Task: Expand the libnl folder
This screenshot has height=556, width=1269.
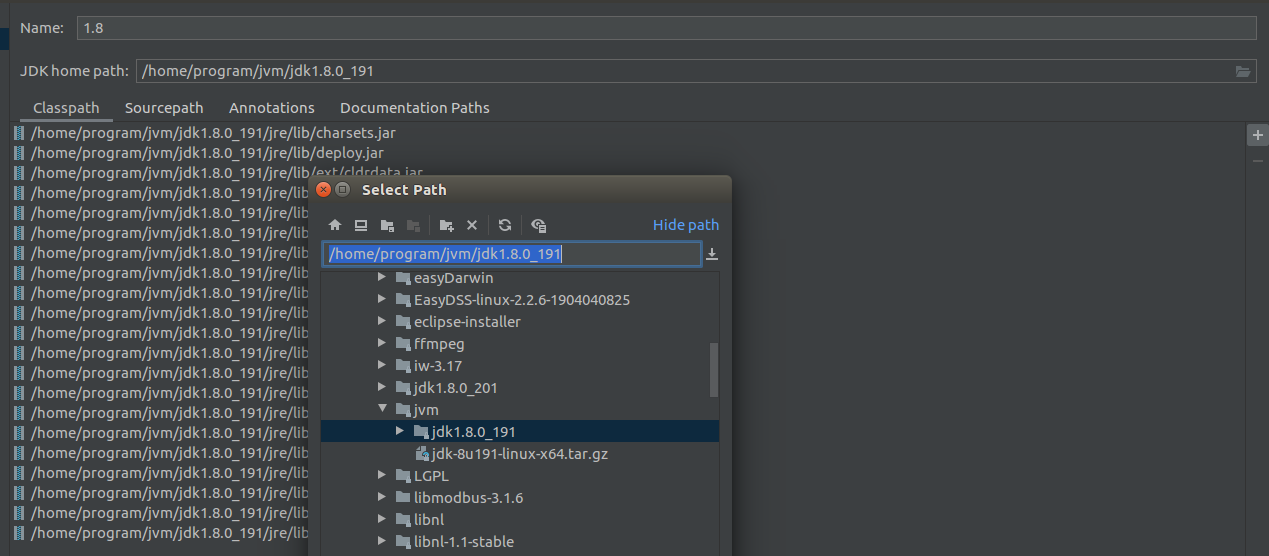Action: 382,520
